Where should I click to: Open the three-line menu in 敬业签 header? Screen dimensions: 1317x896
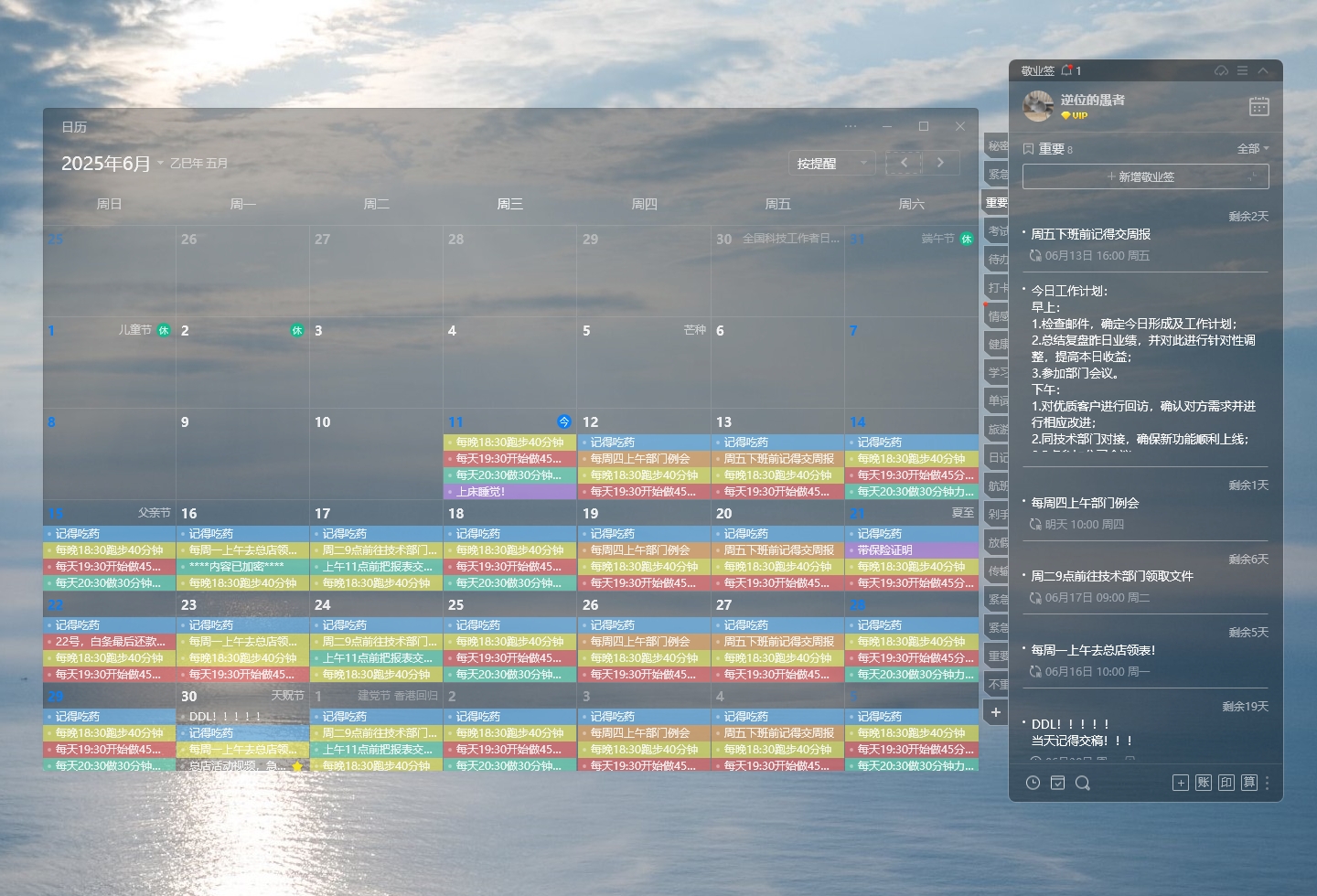click(1242, 70)
